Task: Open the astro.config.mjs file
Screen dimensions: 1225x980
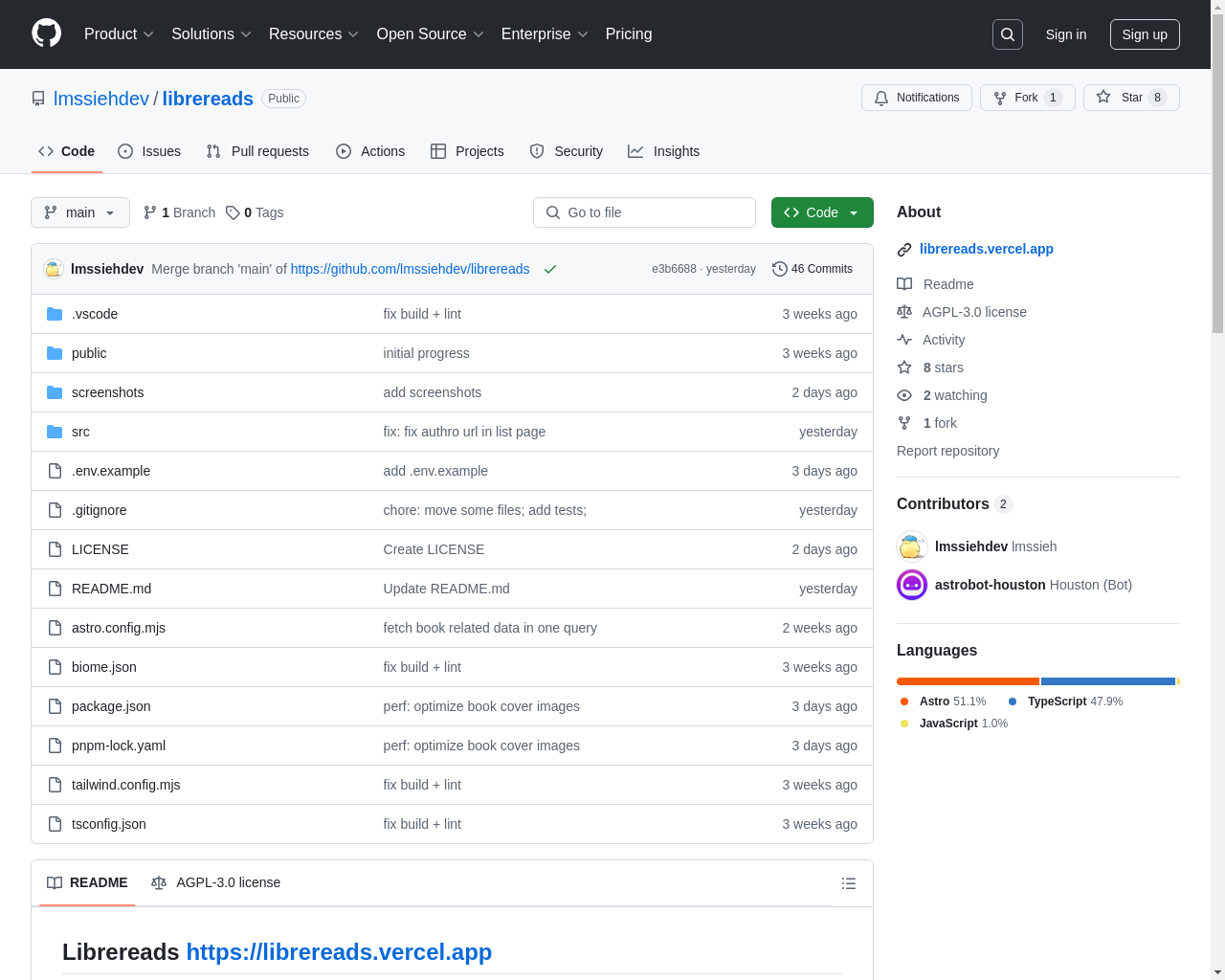Action: tap(119, 628)
